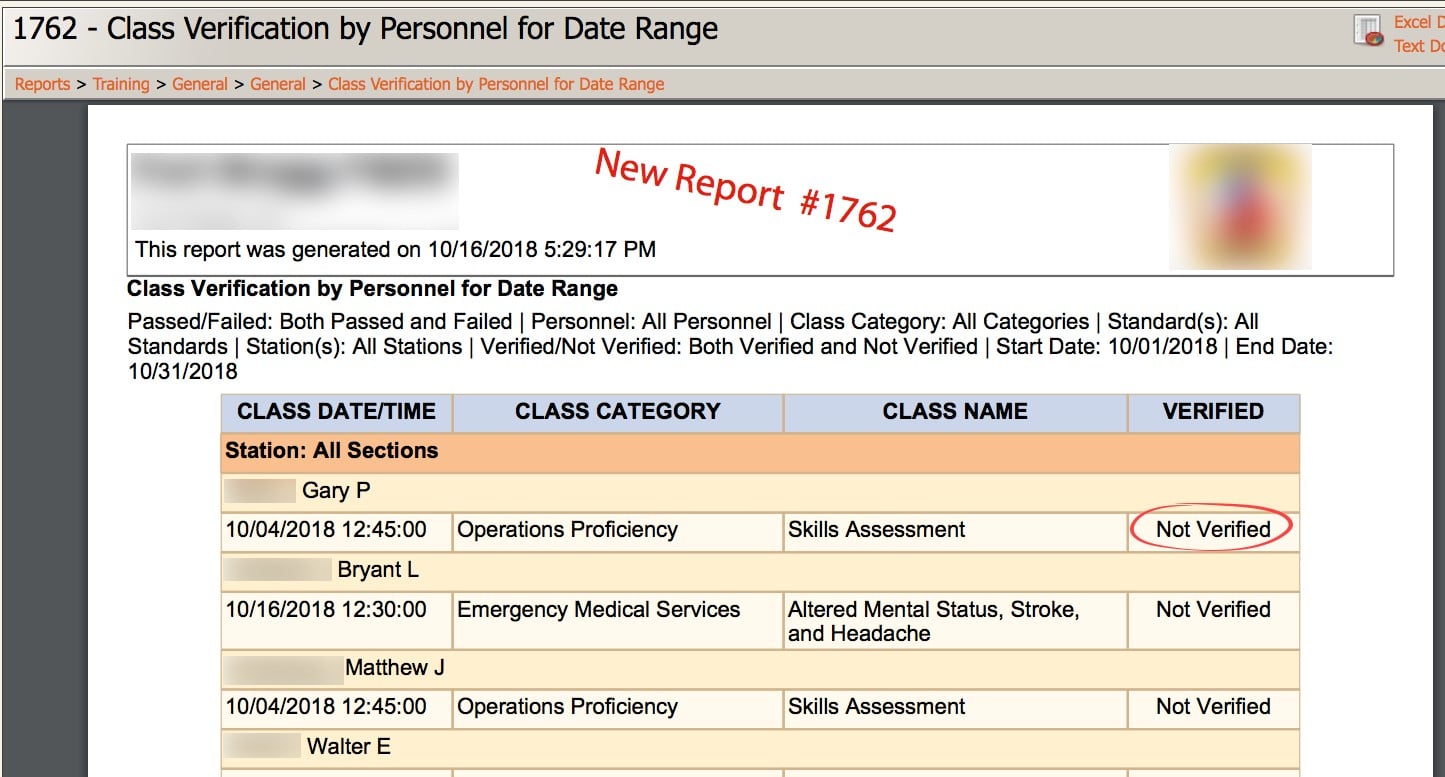Click the CLASS DATE/TIME column header
The image size is (1445, 777).
336,412
